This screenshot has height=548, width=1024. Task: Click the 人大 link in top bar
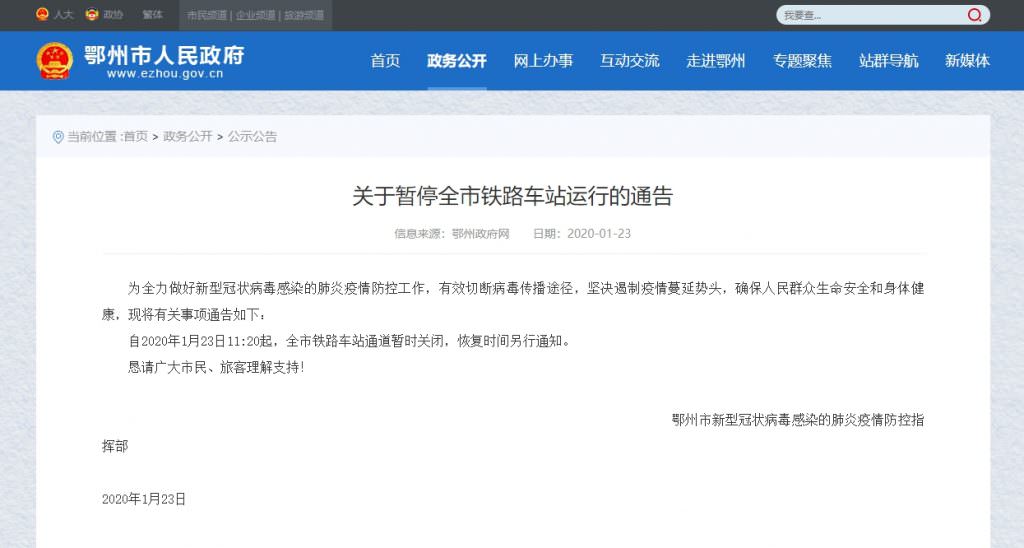(63, 14)
